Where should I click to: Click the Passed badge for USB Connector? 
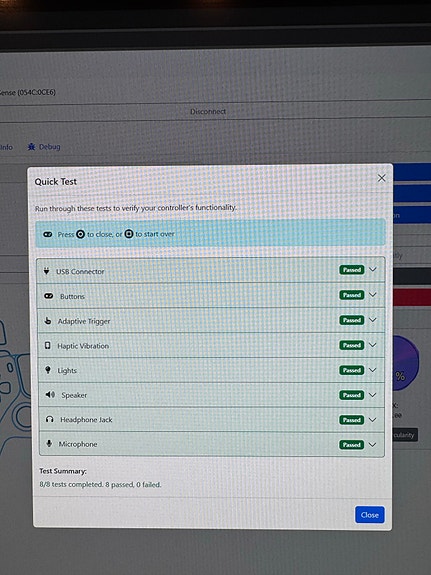pyautogui.click(x=351, y=270)
